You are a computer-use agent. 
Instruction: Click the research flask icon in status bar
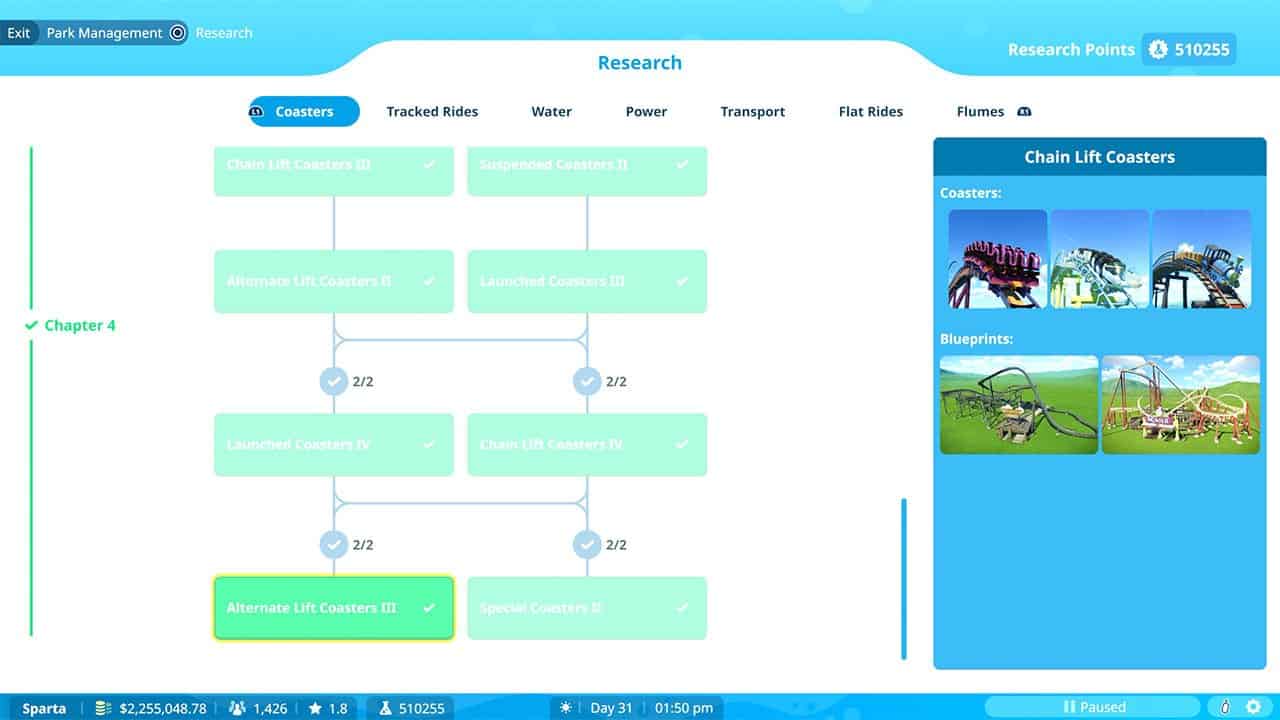click(385, 708)
